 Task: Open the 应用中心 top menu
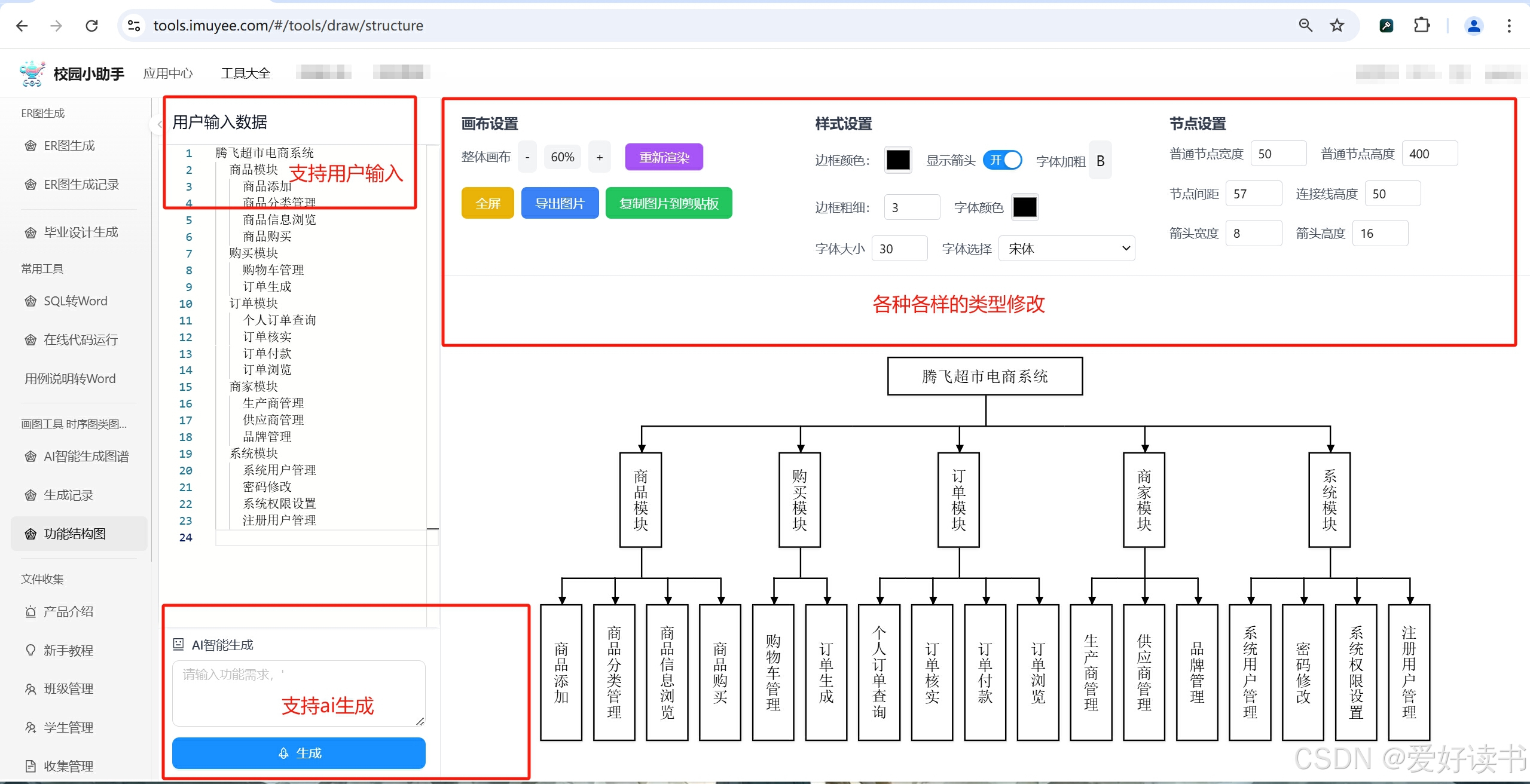pyautogui.click(x=168, y=73)
